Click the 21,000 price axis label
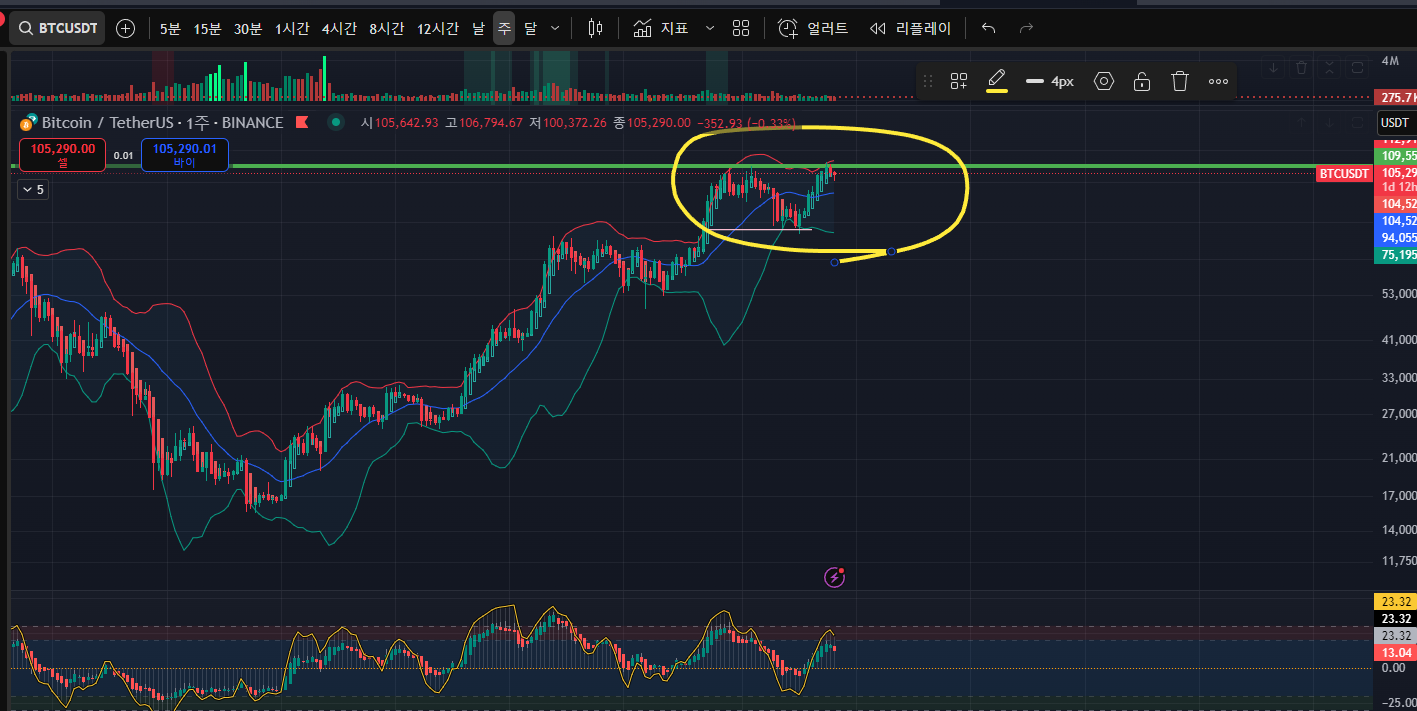The width and height of the screenshot is (1417, 711). tap(1398, 458)
